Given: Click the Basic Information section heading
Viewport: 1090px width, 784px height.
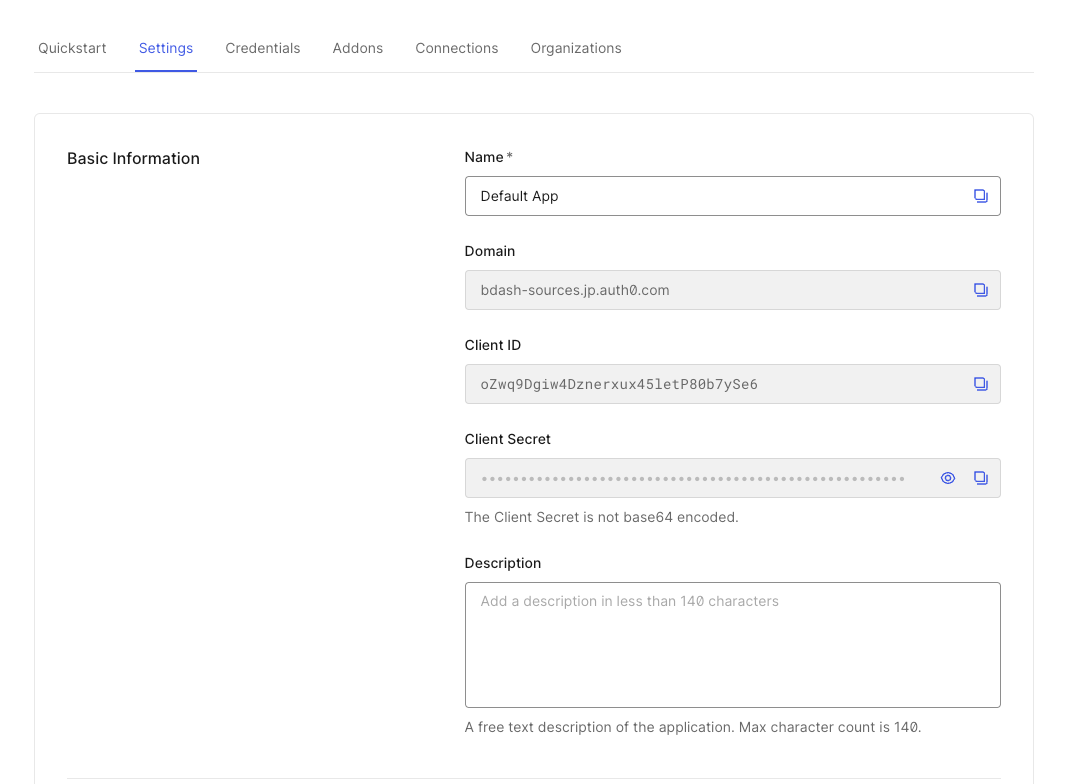Looking at the screenshot, I should pos(133,158).
